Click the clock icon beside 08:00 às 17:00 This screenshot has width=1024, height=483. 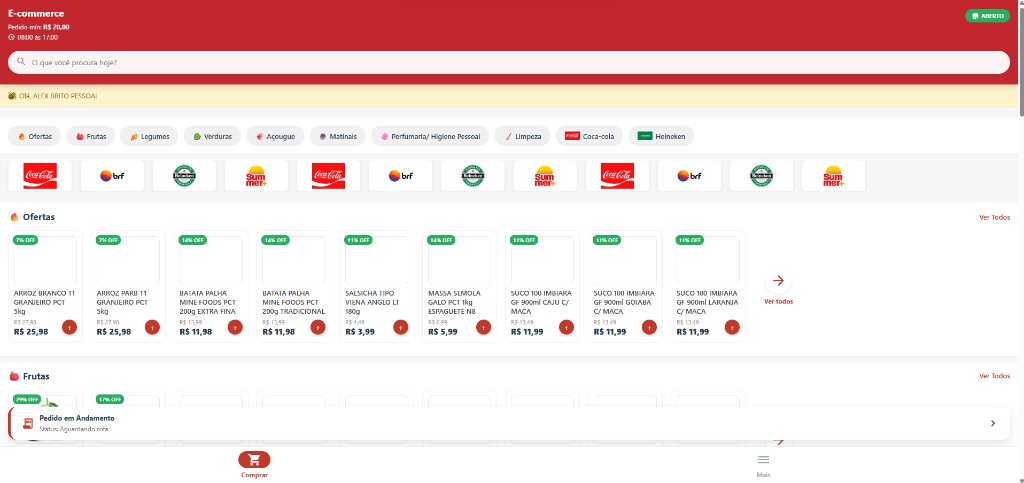point(11,37)
